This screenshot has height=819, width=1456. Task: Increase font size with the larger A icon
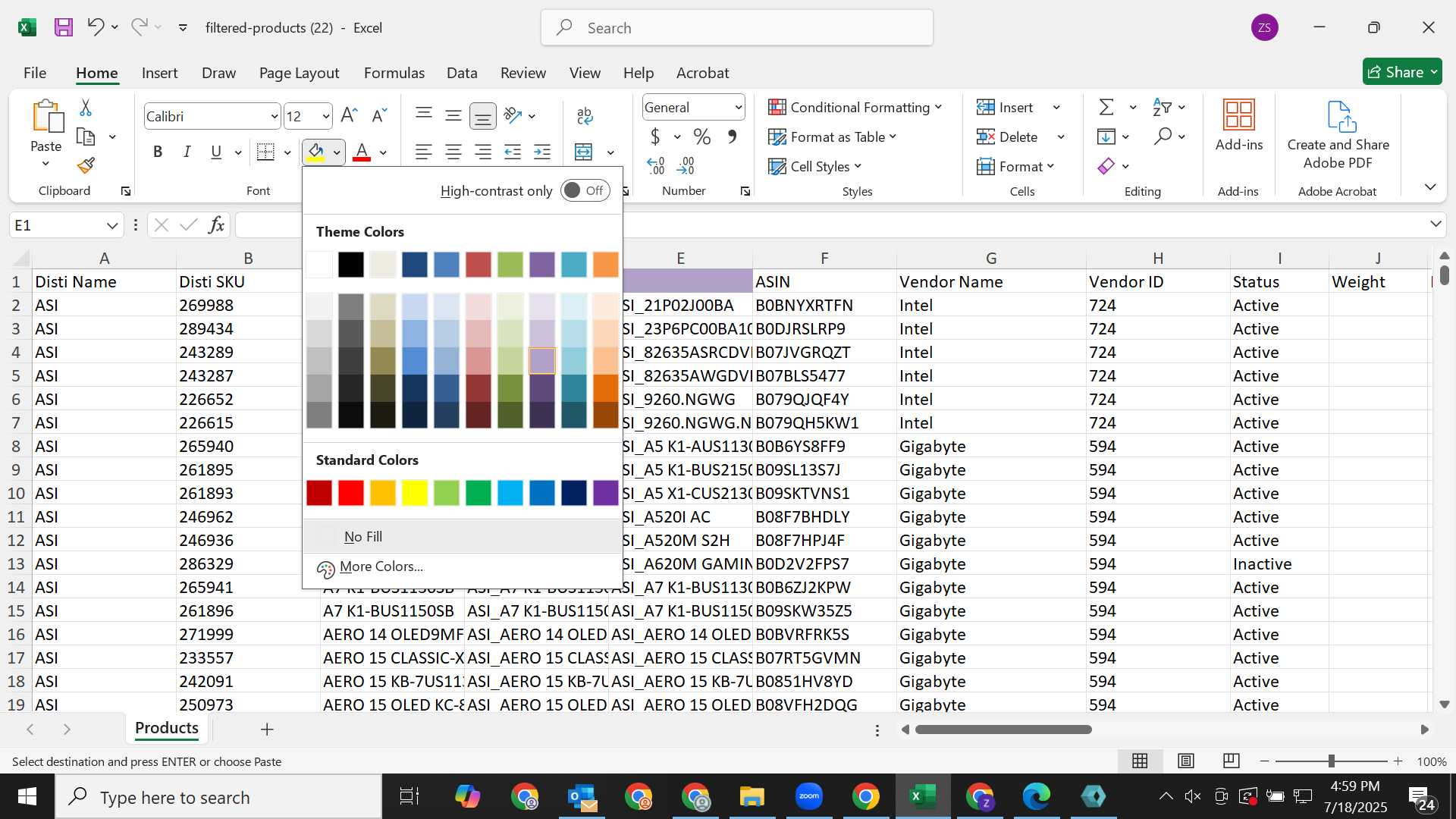(x=349, y=115)
